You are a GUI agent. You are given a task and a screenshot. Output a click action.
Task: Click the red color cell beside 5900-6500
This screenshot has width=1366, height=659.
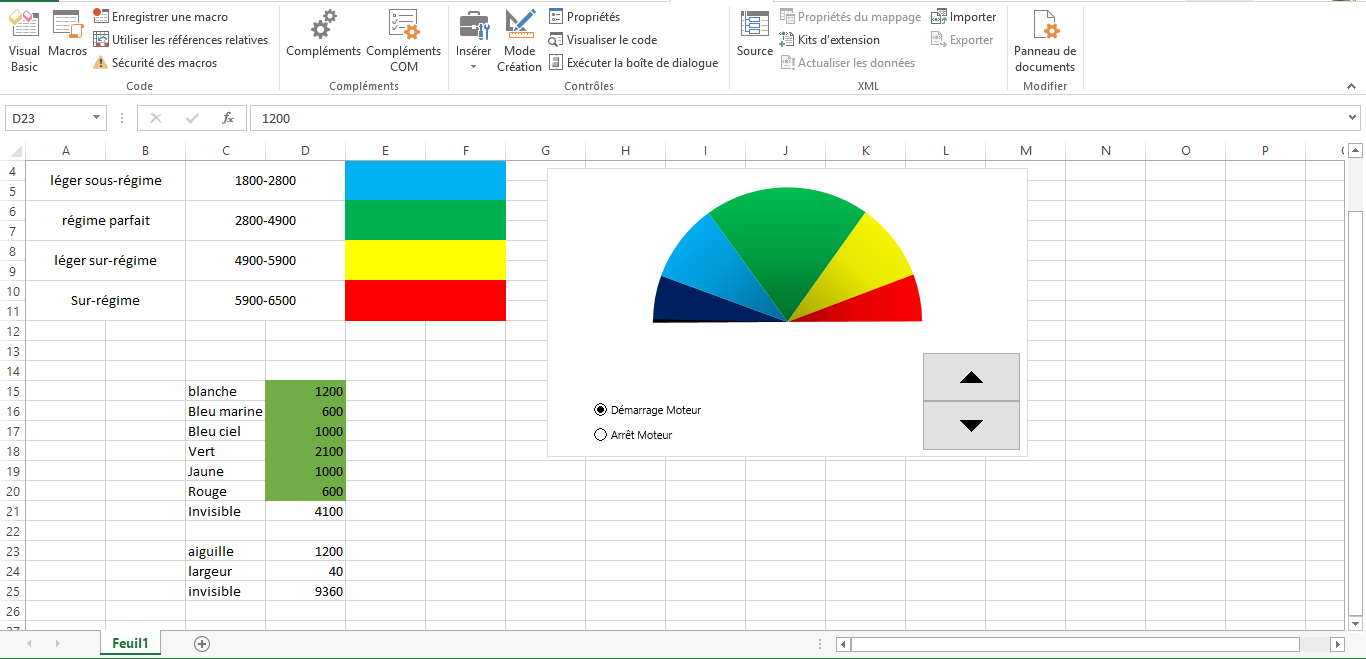pos(425,300)
